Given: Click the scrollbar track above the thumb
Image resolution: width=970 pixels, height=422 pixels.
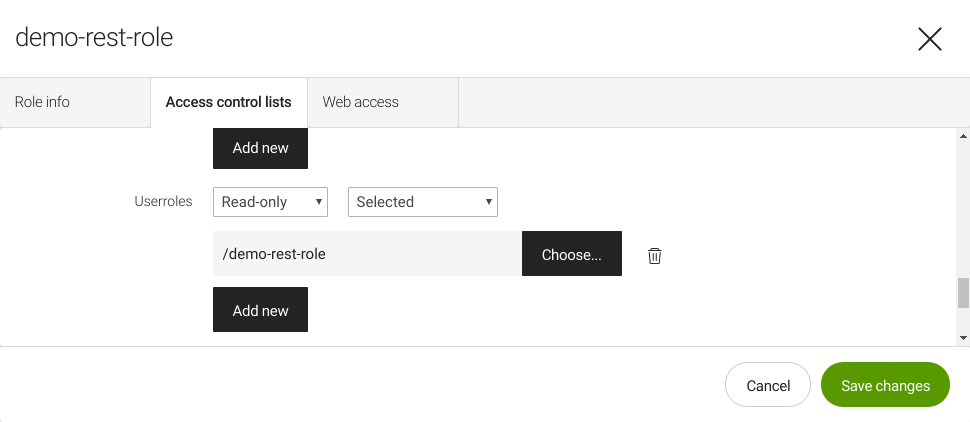Looking at the screenshot, I should coord(963,210).
